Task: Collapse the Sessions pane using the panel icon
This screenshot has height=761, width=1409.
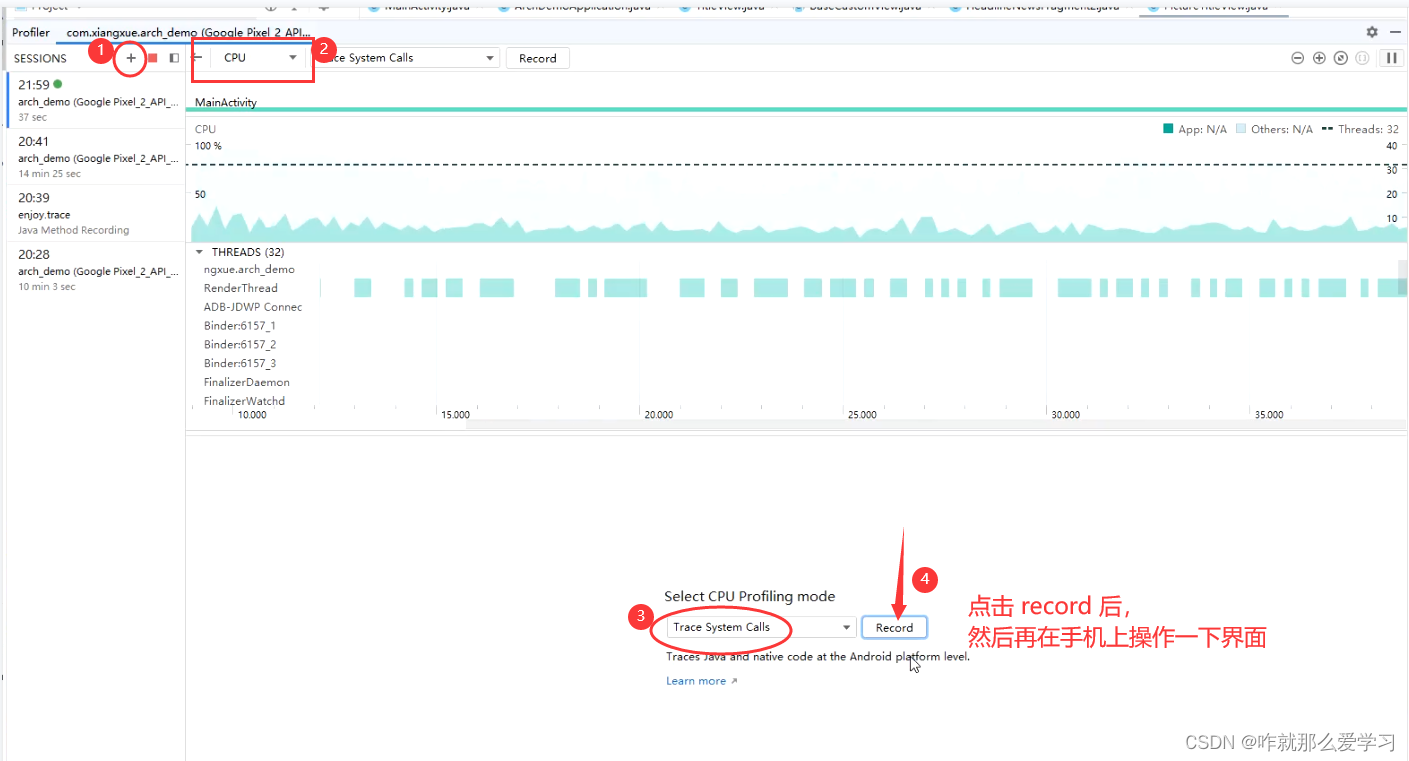Action: [174, 58]
